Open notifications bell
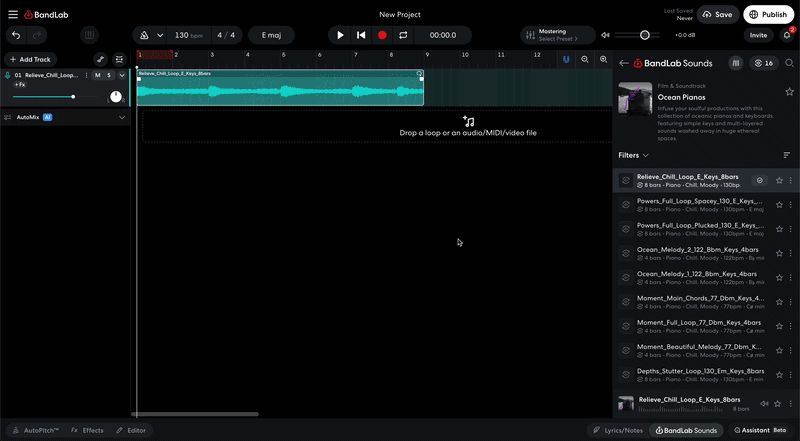 tap(787, 35)
